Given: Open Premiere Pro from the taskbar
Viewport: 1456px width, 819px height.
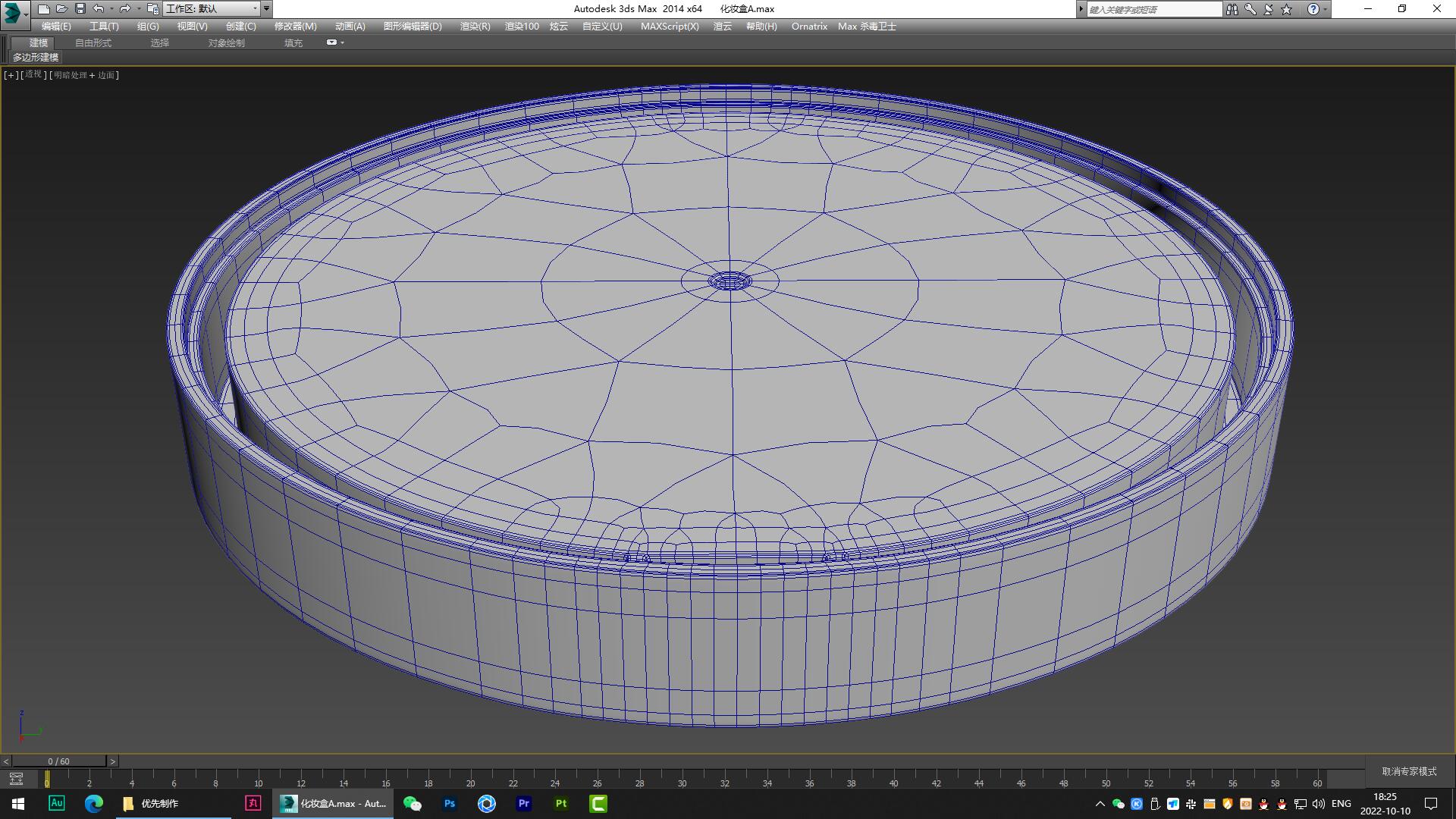Looking at the screenshot, I should [x=524, y=803].
